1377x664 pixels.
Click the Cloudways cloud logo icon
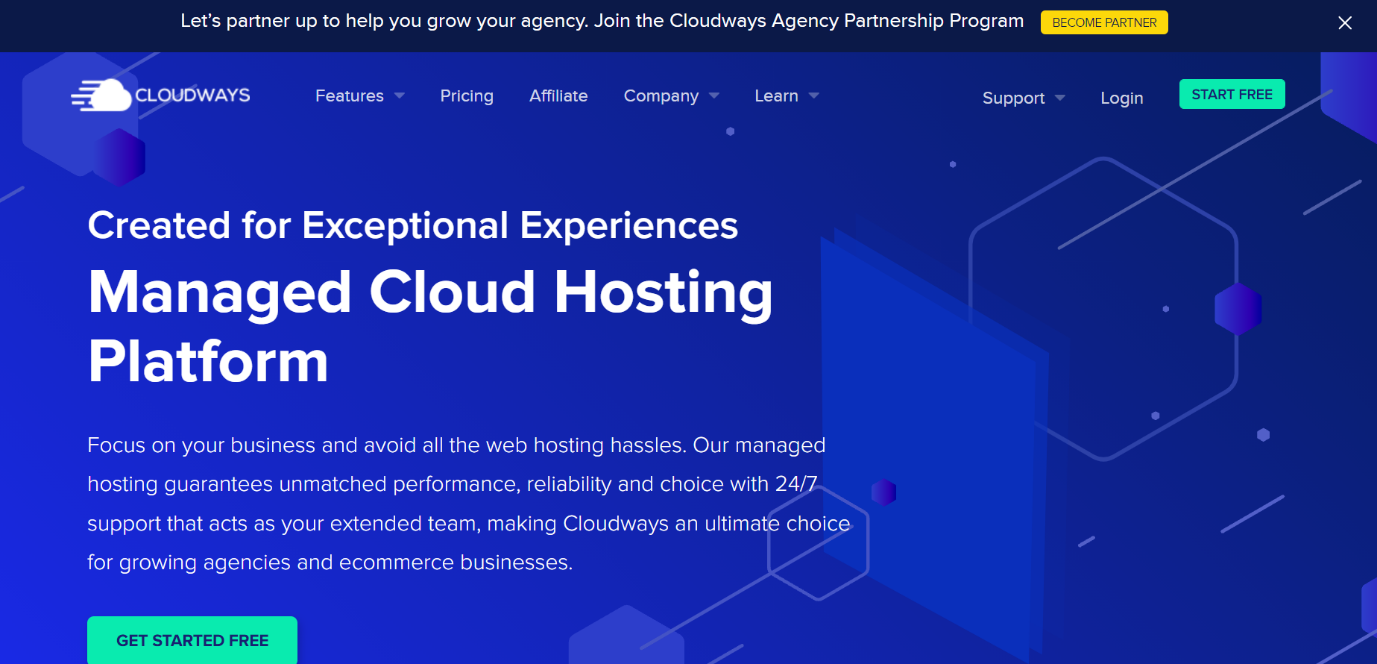[x=101, y=95]
